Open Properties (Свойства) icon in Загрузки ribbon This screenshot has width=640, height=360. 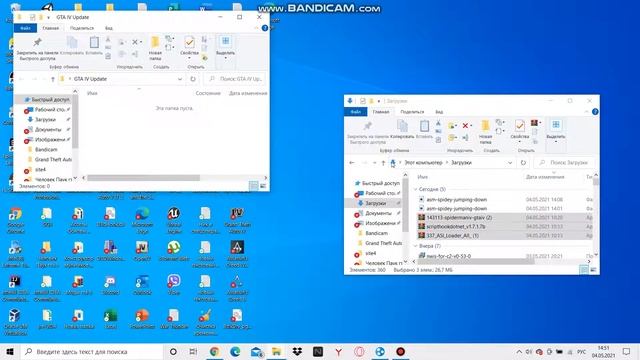520,126
